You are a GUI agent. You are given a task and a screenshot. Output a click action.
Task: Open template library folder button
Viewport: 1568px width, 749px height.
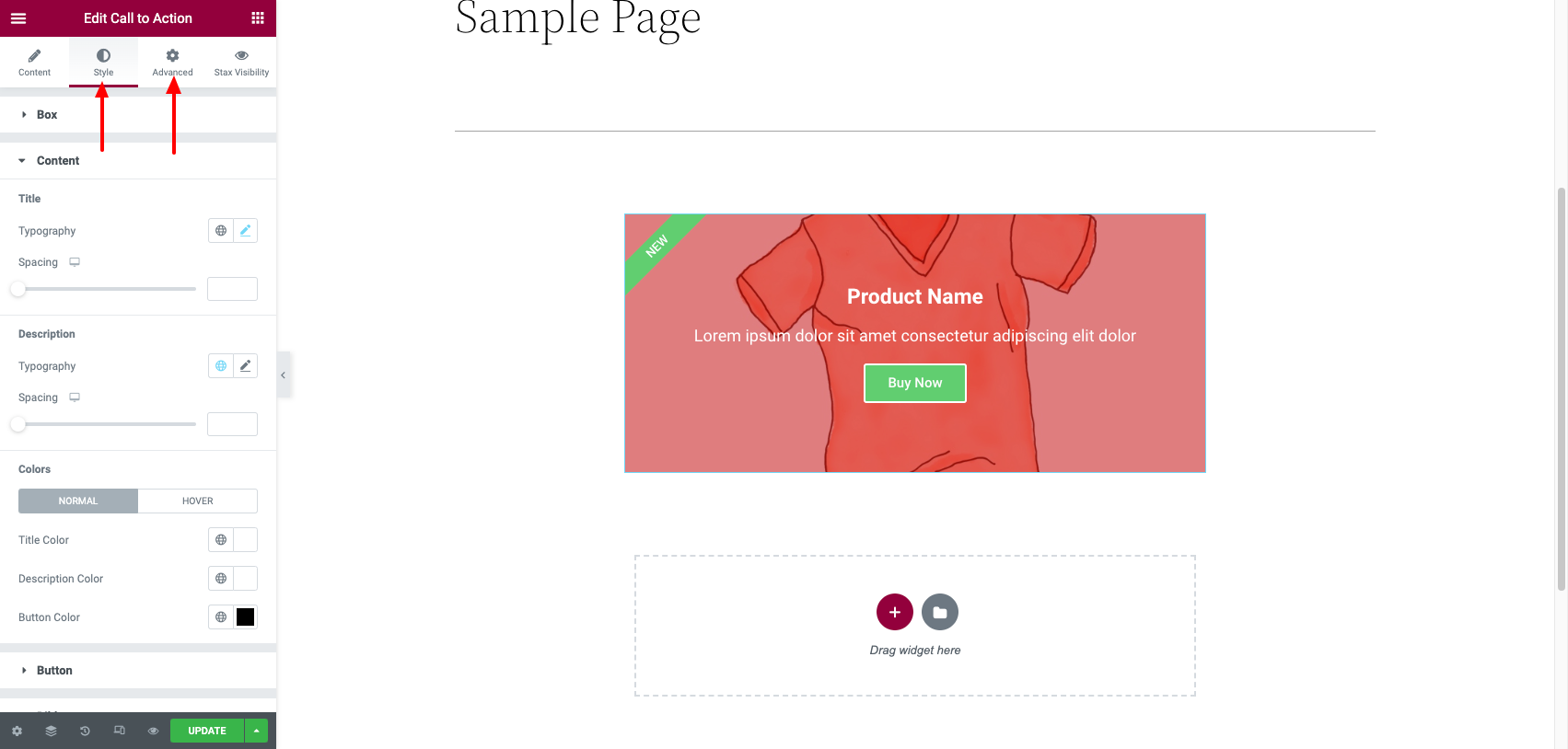pyautogui.click(x=940, y=612)
